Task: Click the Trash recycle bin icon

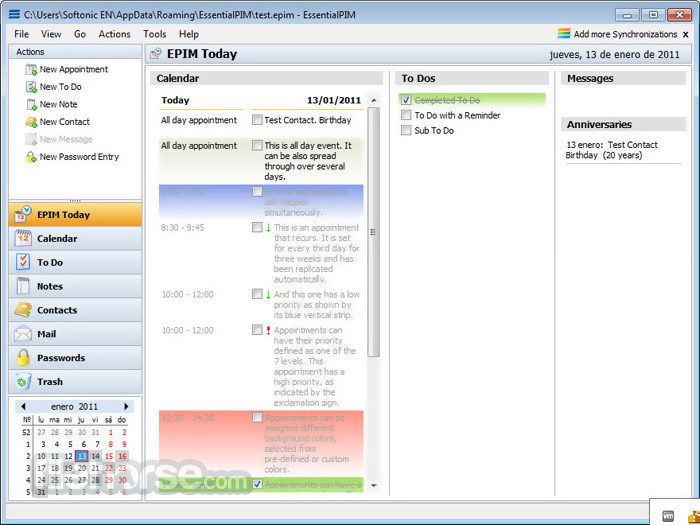Action: [x=23, y=382]
